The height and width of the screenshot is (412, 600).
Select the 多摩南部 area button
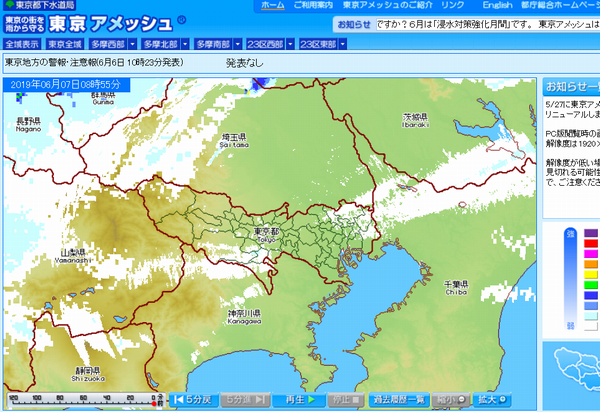pos(214,44)
